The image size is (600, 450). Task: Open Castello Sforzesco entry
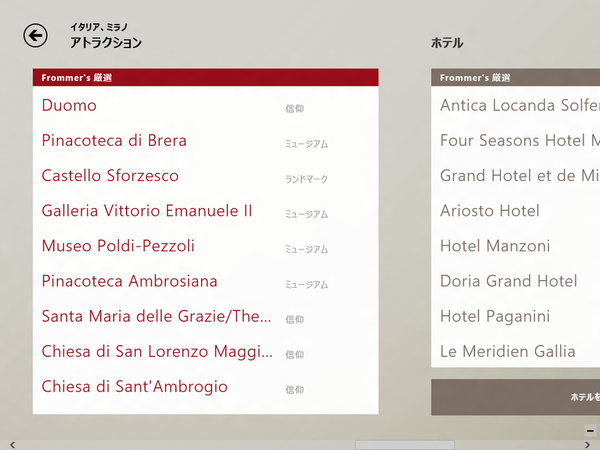point(110,176)
